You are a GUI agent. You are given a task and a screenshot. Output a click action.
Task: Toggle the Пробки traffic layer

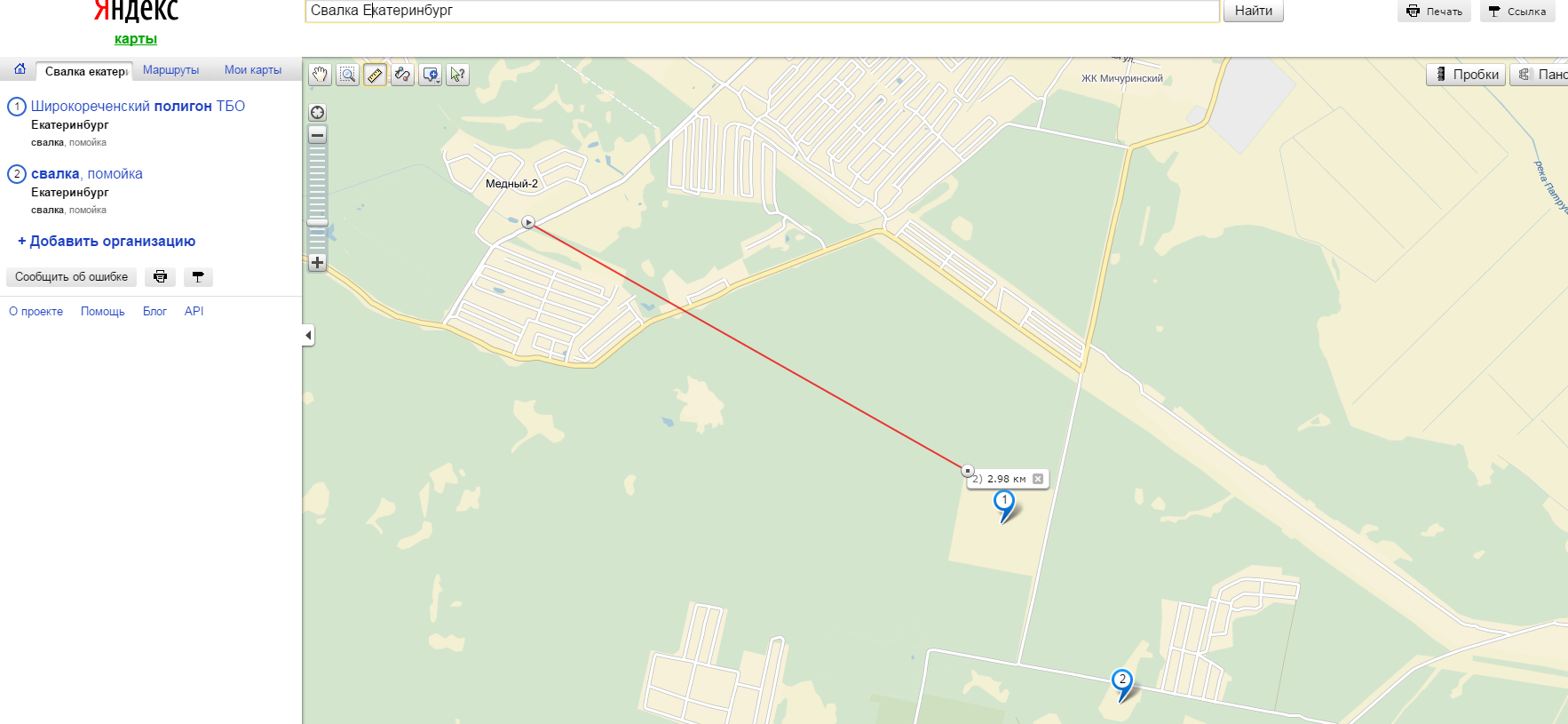point(1466,75)
